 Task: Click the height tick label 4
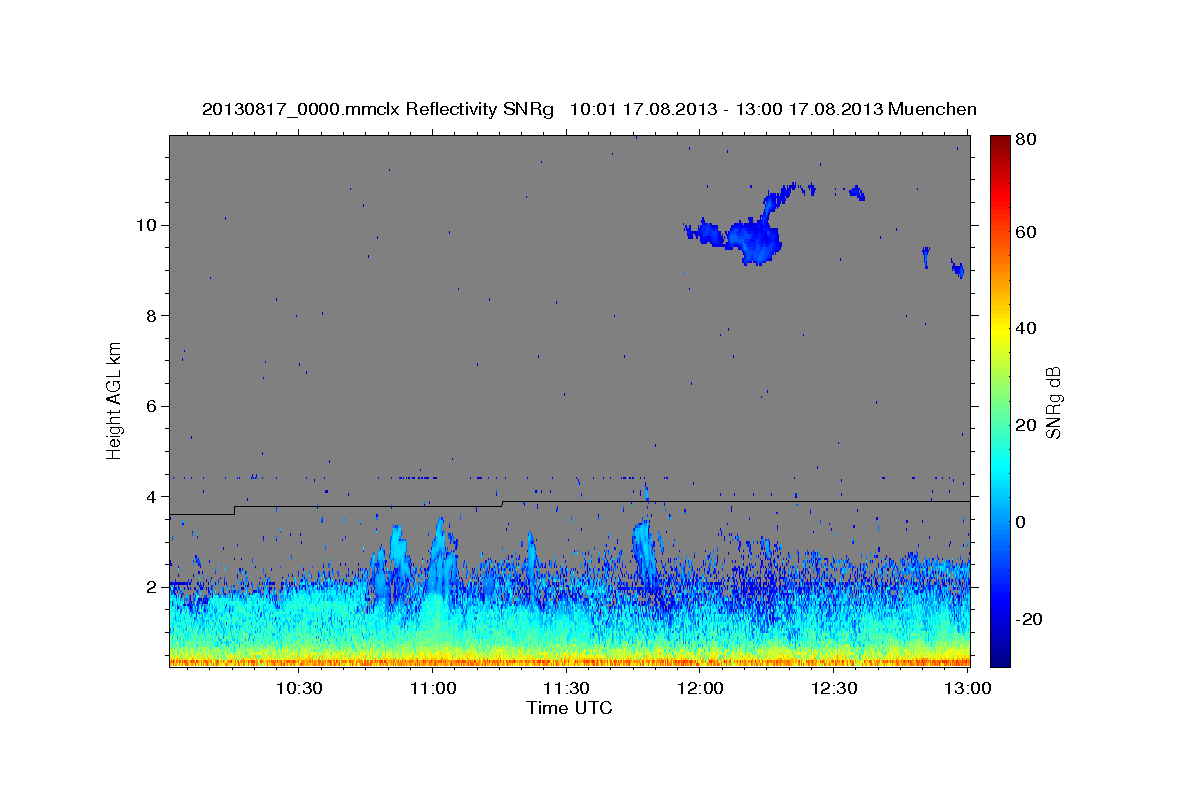[x=153, y=497]
